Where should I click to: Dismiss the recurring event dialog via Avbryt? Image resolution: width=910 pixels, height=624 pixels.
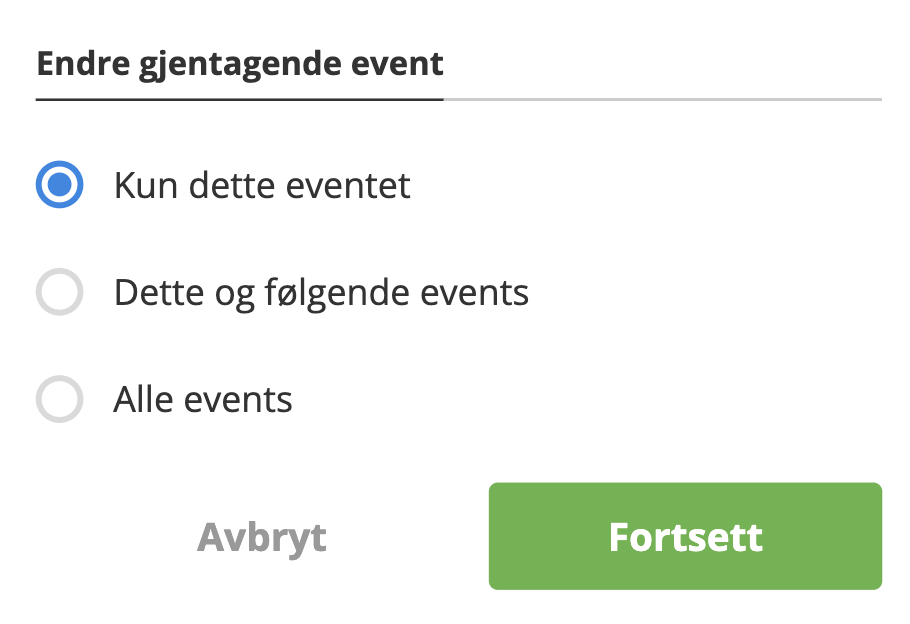pyautogui.click(x=262, y=537)
